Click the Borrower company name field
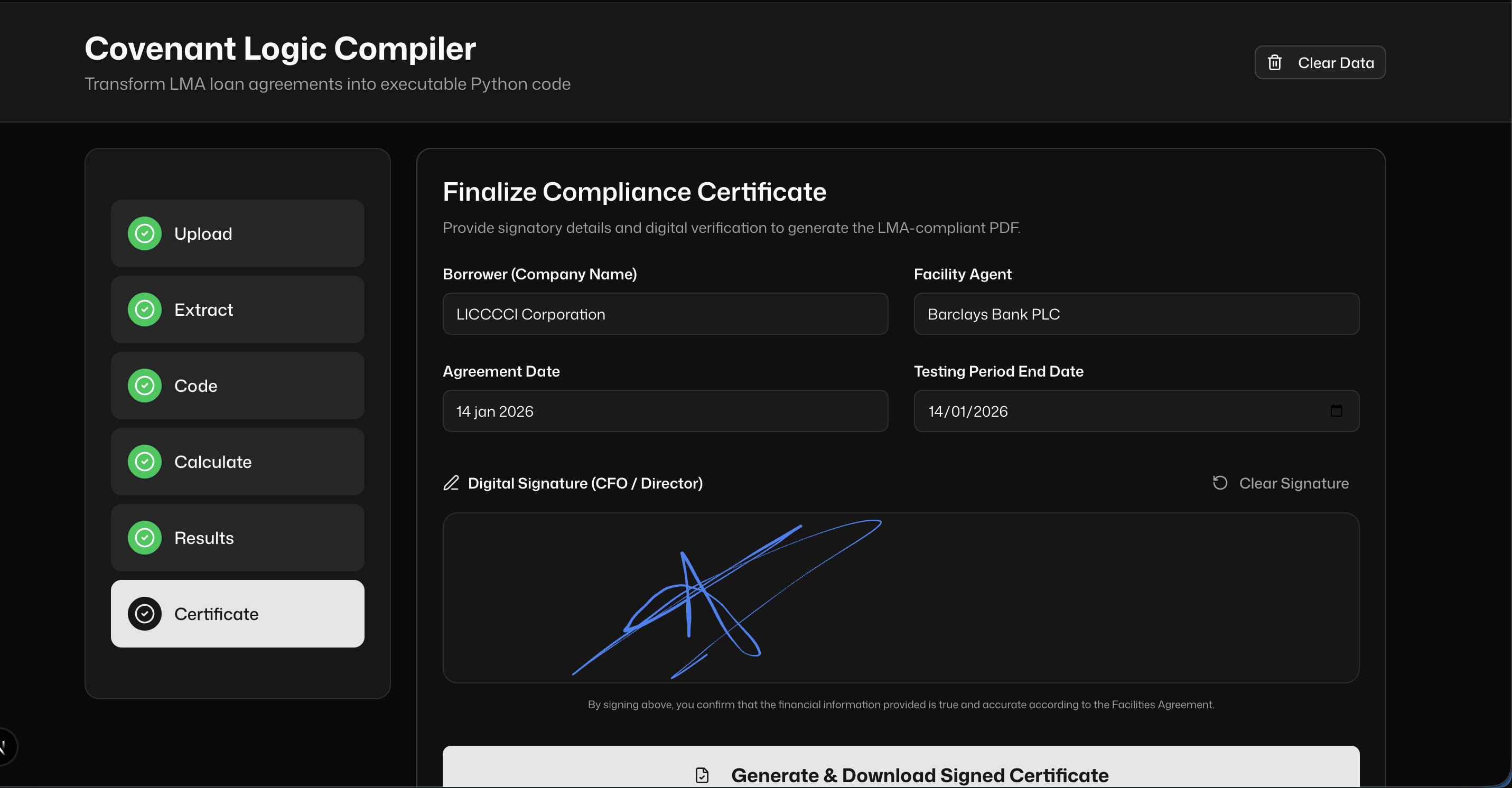 pyautogui.click(x=665, y=314)
